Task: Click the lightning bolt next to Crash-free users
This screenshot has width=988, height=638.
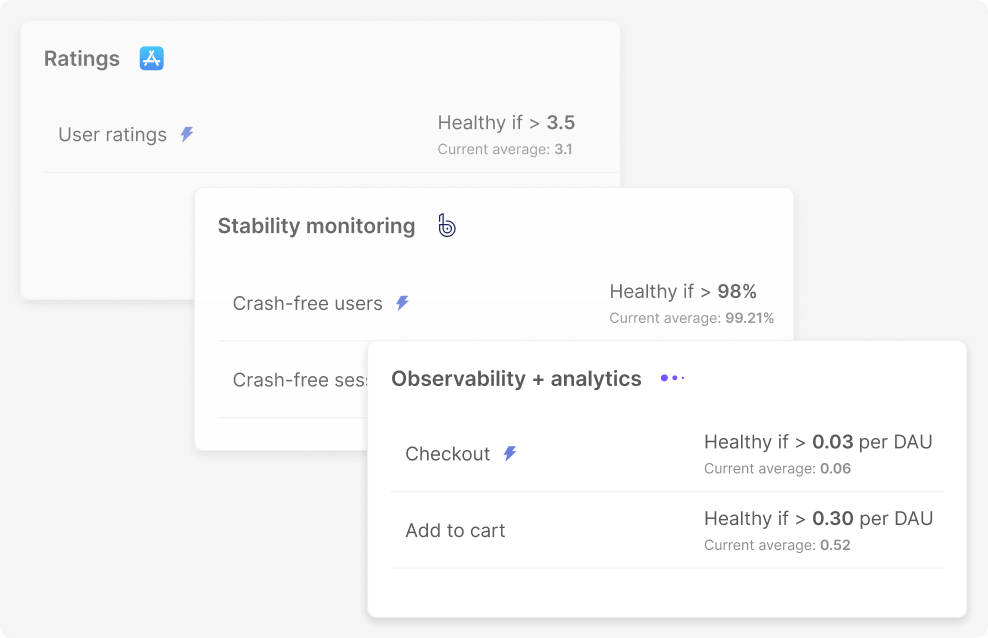Action: click(403, 303)
